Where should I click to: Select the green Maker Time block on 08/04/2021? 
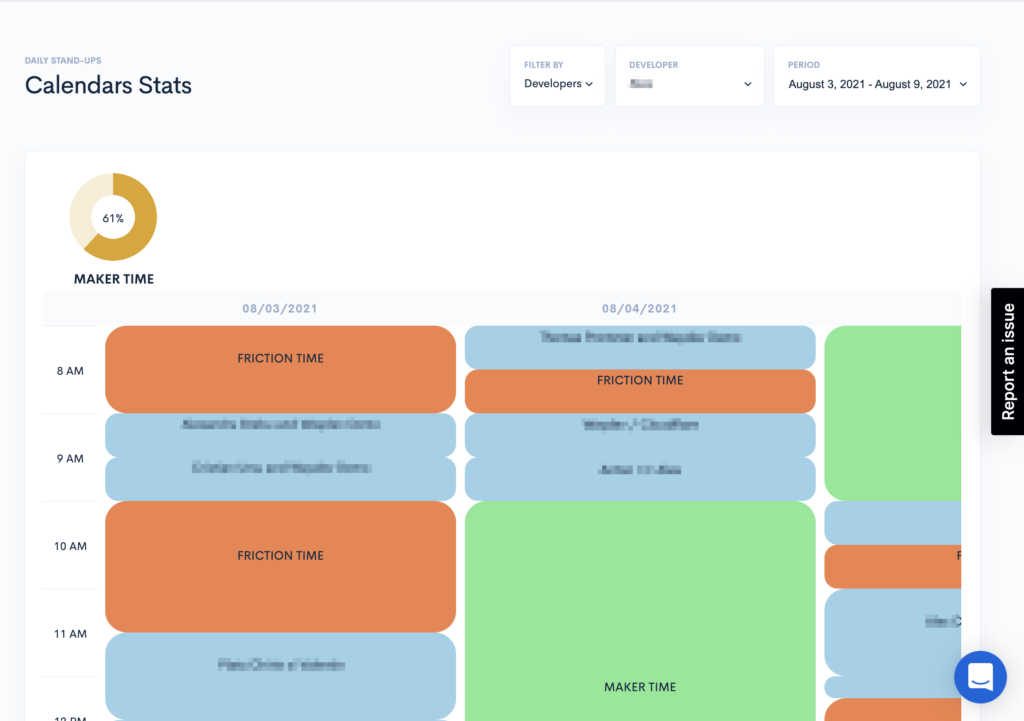click(x=640, y=611)
